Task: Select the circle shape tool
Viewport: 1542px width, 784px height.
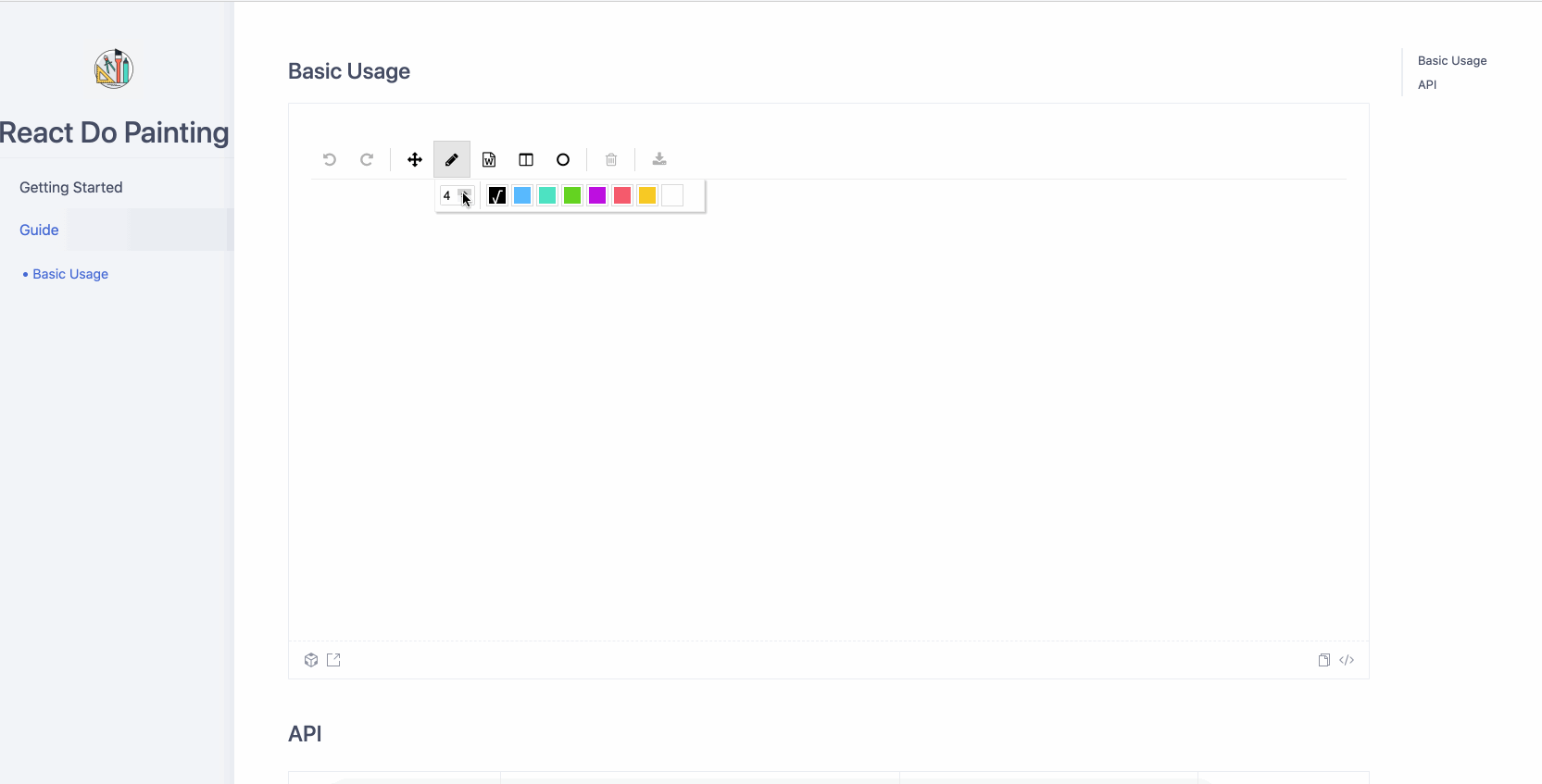Action: pos(563,159)
